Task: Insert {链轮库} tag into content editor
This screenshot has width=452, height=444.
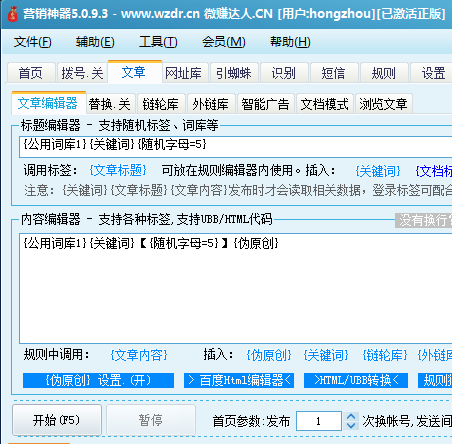Action: pyautogui.click(x=385, y=355)
